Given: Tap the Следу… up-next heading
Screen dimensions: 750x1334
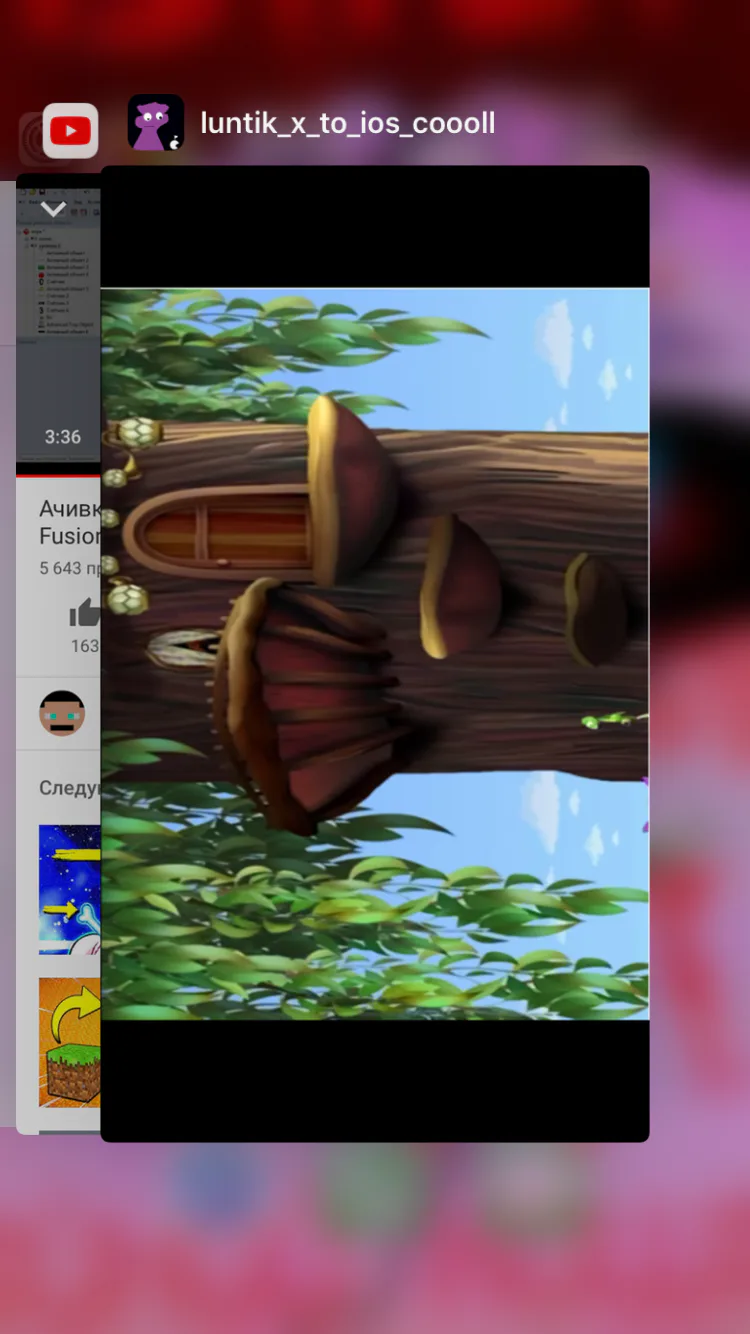Looking at the screenshot, I should point(69,788).
